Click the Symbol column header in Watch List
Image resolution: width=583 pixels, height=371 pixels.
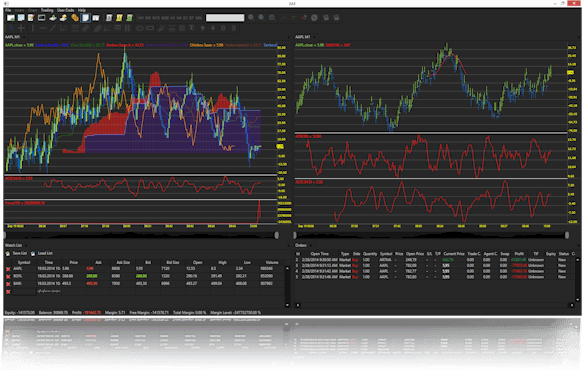[x=24, y=262]
